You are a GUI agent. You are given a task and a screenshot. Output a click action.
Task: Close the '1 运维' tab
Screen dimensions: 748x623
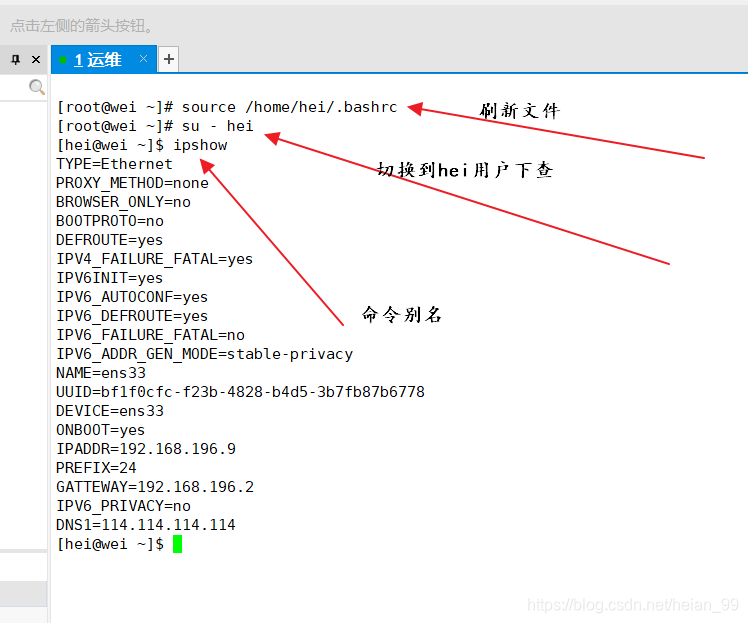[x=143, y=59]
